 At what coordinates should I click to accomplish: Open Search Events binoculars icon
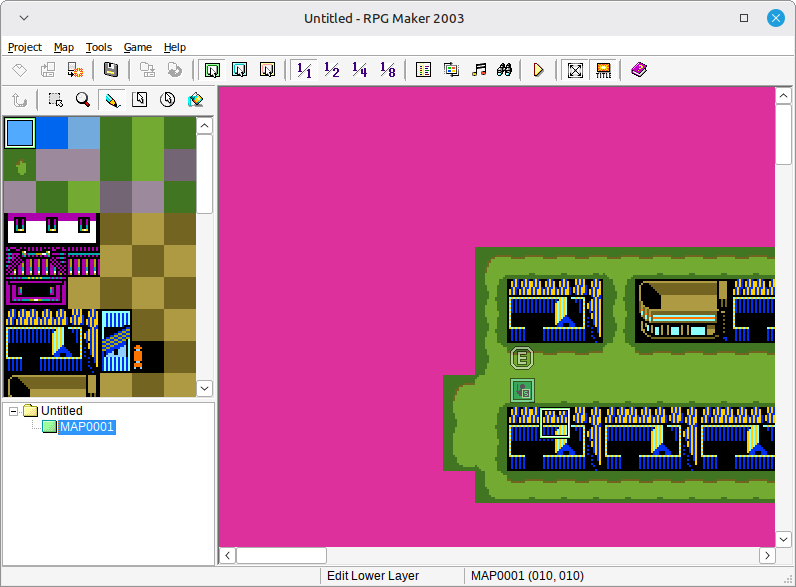click(x=505, y=70)
